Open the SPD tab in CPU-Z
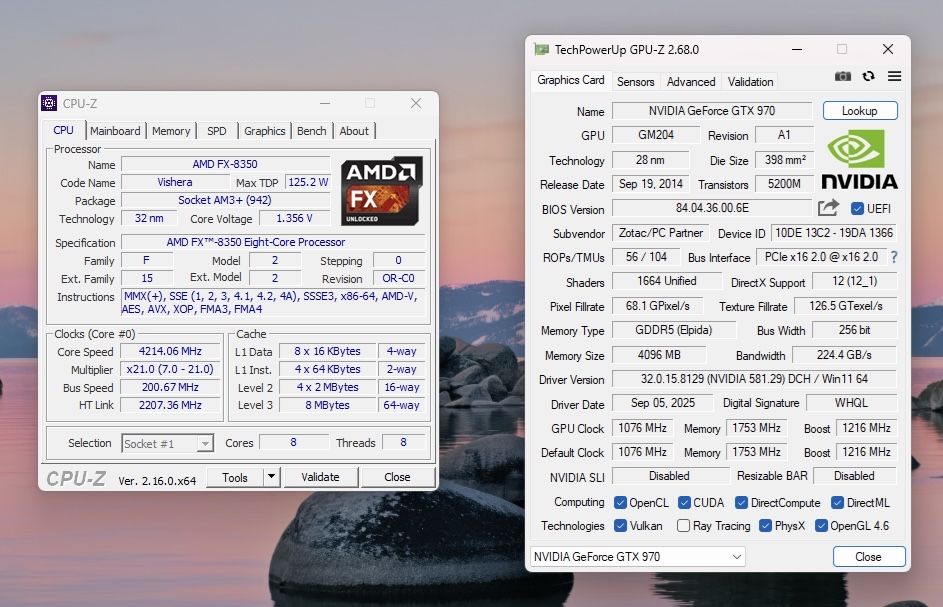 pyautogui.click(x=217, y=131)
